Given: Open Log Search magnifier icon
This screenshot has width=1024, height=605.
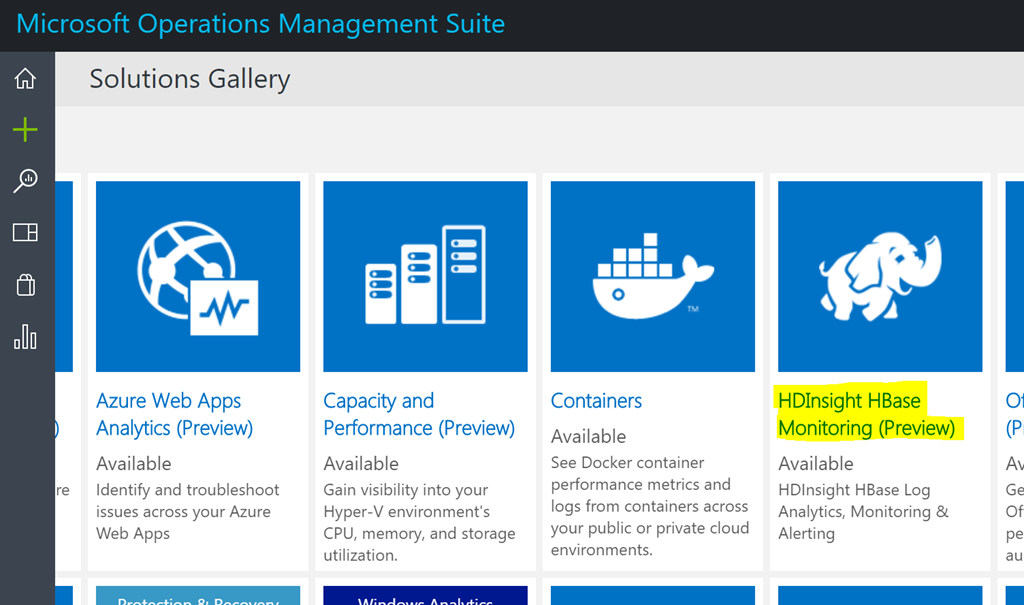Looking at the screenshot, I should (25, 181).
